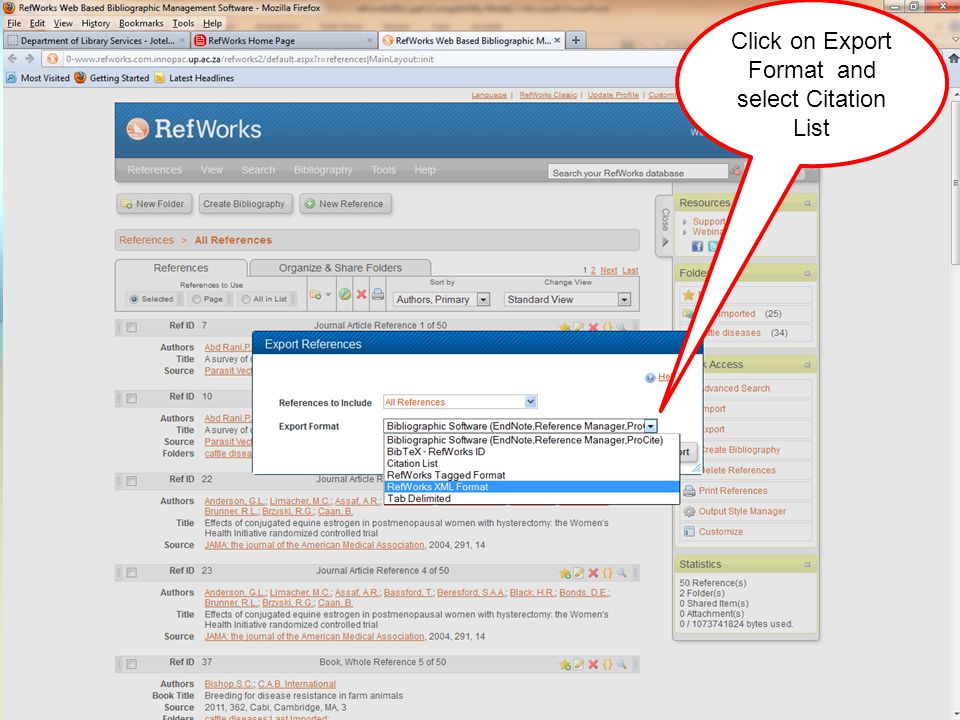Click the Firefox back arrow button
Image resolution: width=960 pixels, height=720 pixels.
coord(12,59)
